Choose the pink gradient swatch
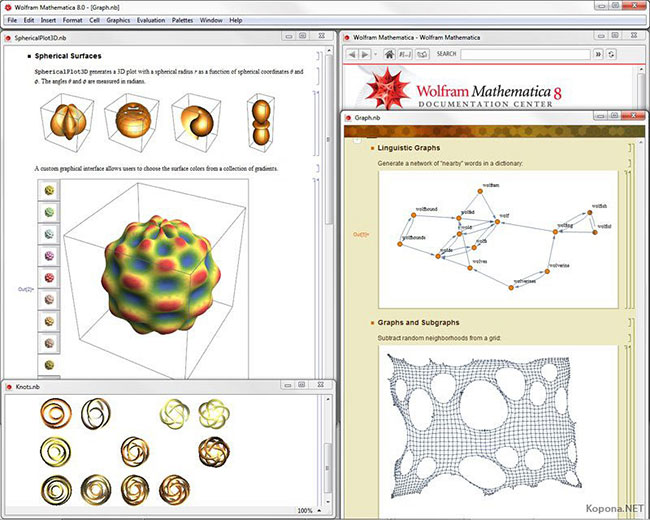 tap(49, 256)
